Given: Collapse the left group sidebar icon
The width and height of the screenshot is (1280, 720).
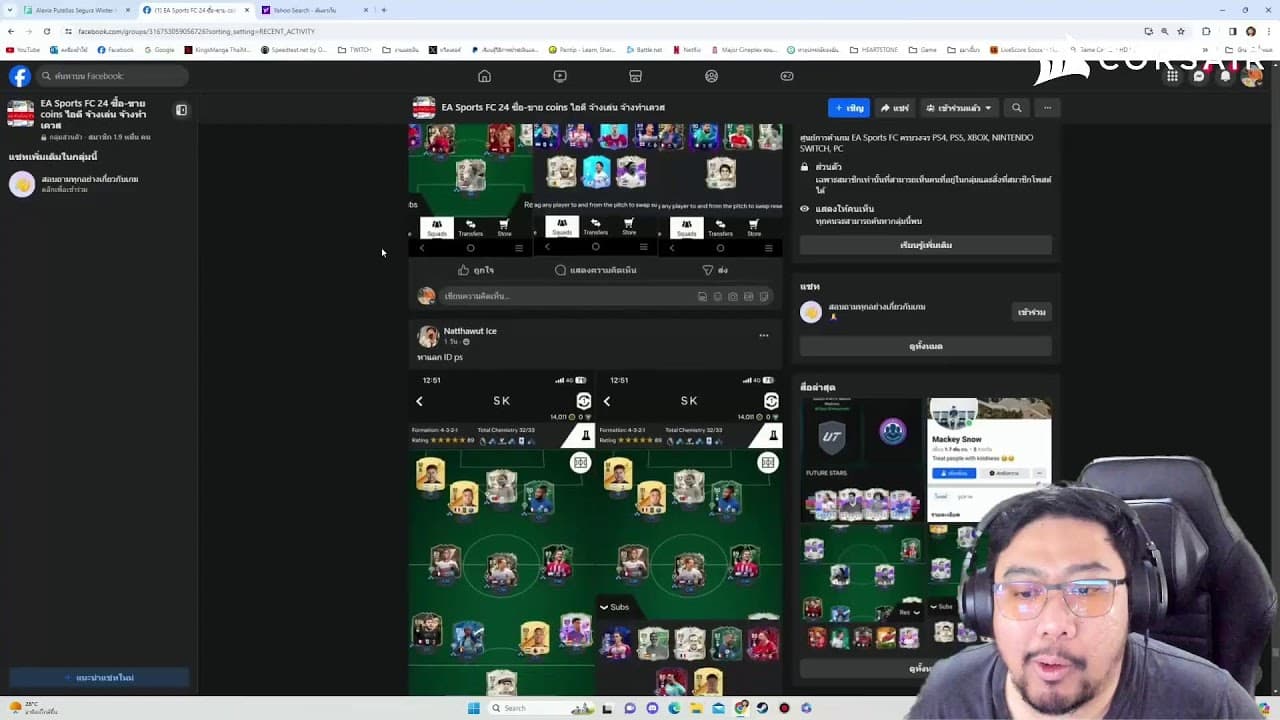Looking at the screenshot, I should point(181,110).
